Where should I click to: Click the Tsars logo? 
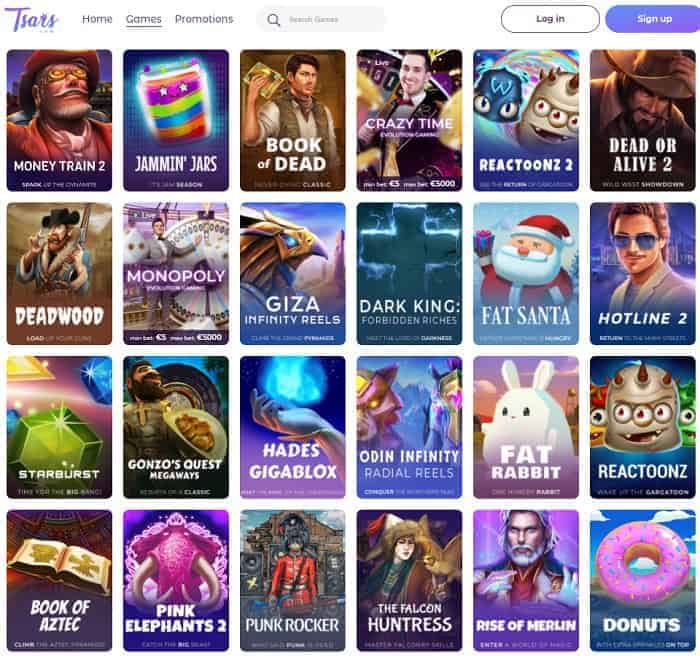(x=31, y=20)
